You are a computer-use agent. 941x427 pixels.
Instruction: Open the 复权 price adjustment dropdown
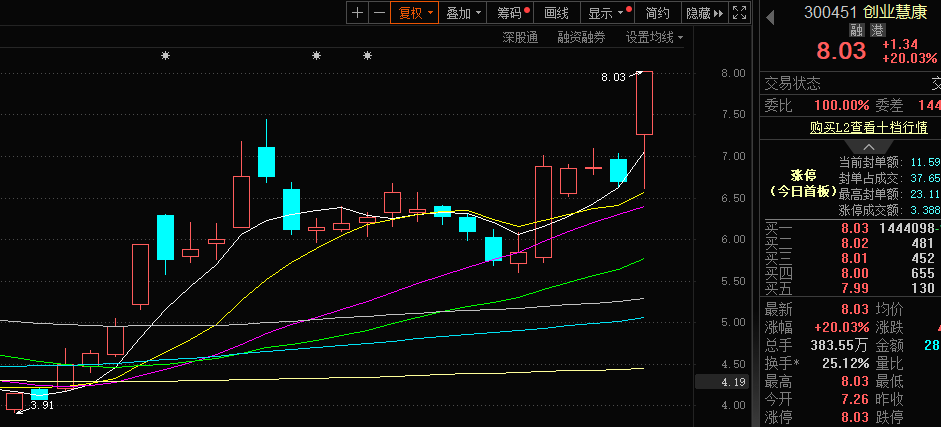(x=415, y=13)
